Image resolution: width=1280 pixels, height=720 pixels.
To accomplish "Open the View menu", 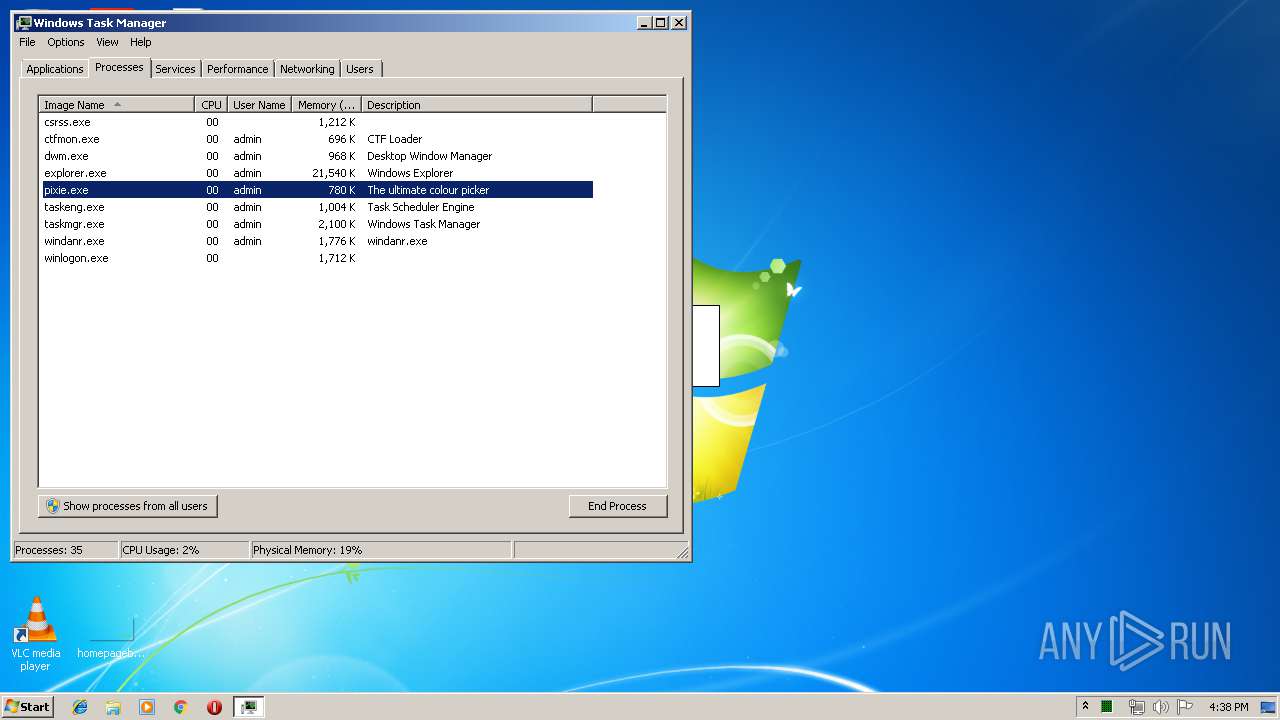I will (107, 42).
